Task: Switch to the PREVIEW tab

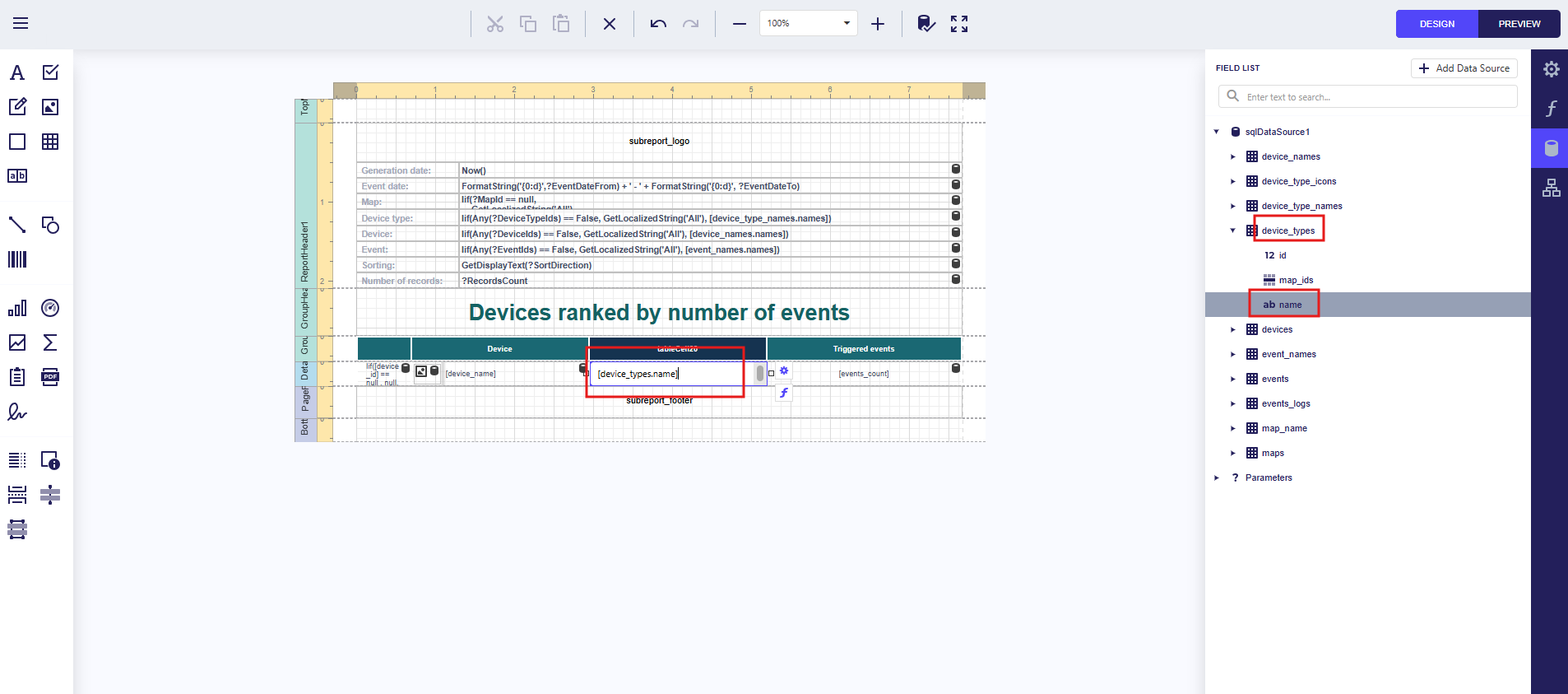Action: pos(1519,24)
